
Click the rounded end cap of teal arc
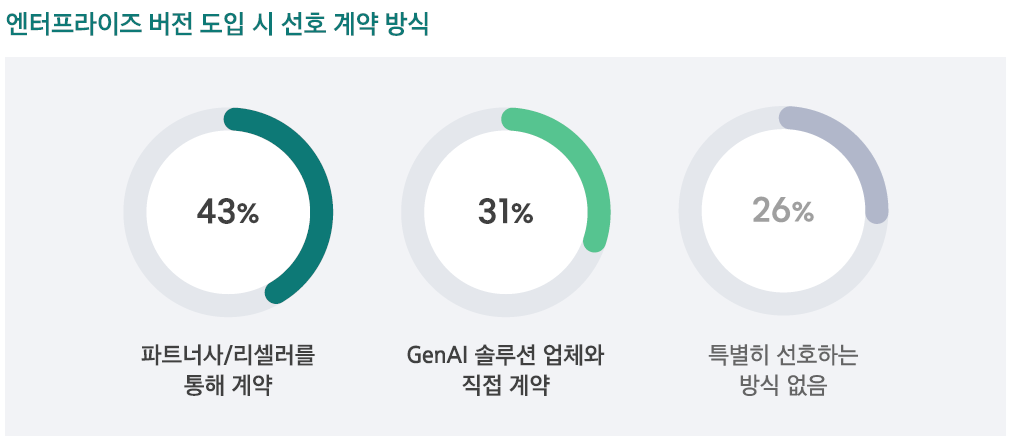point(276,293)
